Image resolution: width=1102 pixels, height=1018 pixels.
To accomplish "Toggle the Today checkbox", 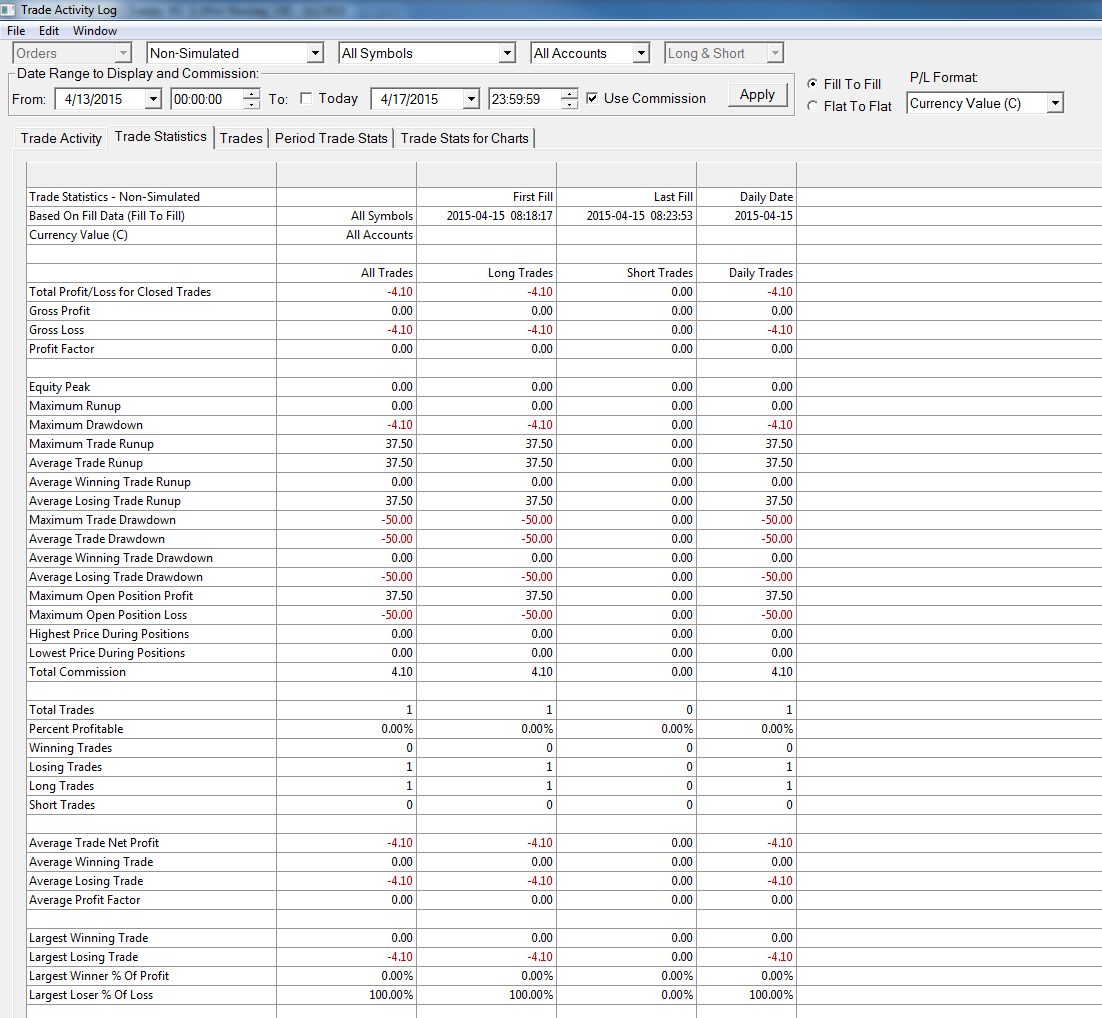I will point(306,98).
